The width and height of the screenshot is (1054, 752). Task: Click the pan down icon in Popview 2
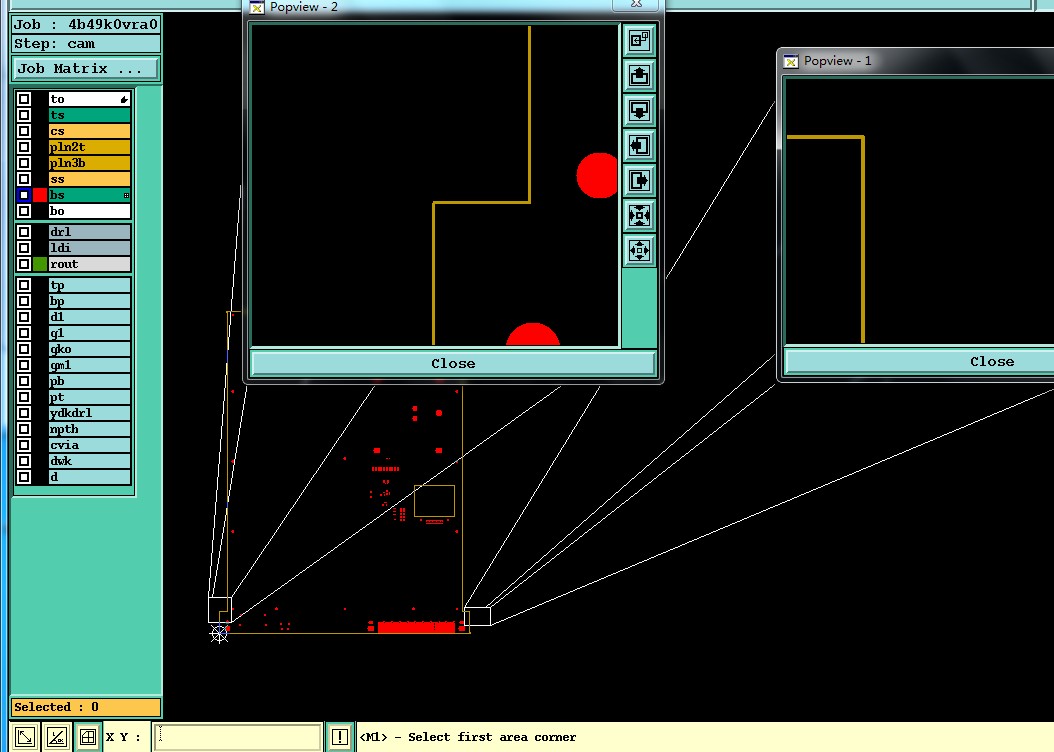pos(639,110)
